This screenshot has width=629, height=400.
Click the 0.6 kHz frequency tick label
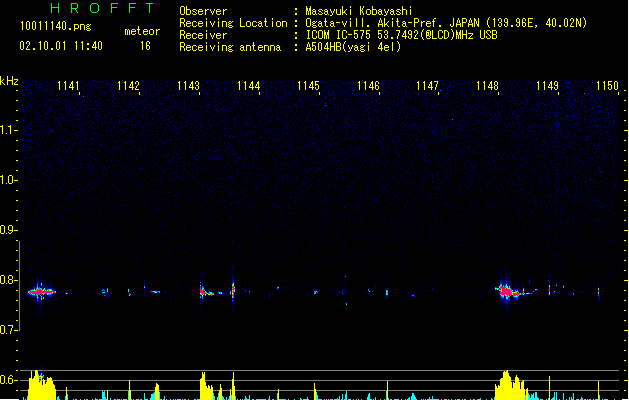[x=8, y=380]
